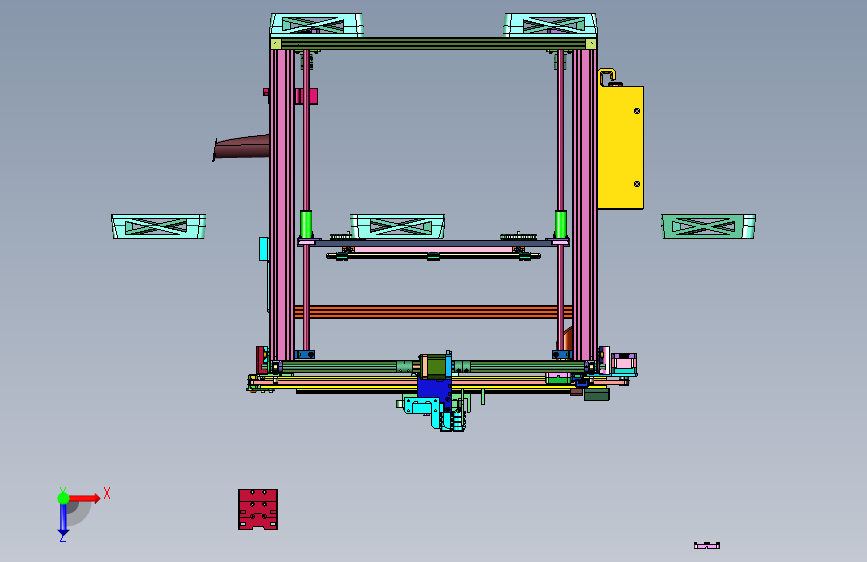Image resolution: width=867 pixels, height=562 pixels.
Task: Select the pink stepper motor at lower right
Action: click(624, 364)
